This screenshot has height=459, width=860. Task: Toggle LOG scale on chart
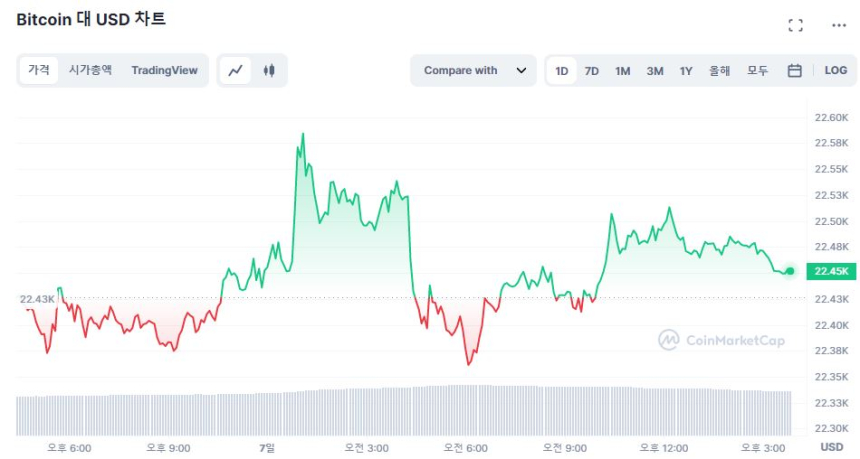coord(835,71)
